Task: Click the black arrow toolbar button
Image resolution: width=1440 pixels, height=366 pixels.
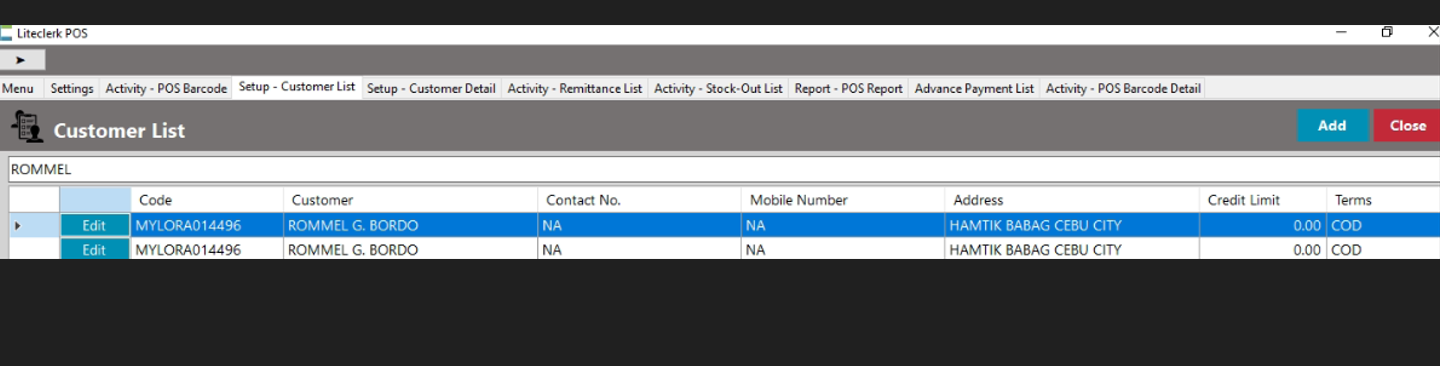Action: pyautogui.click(x=22, y=60)
